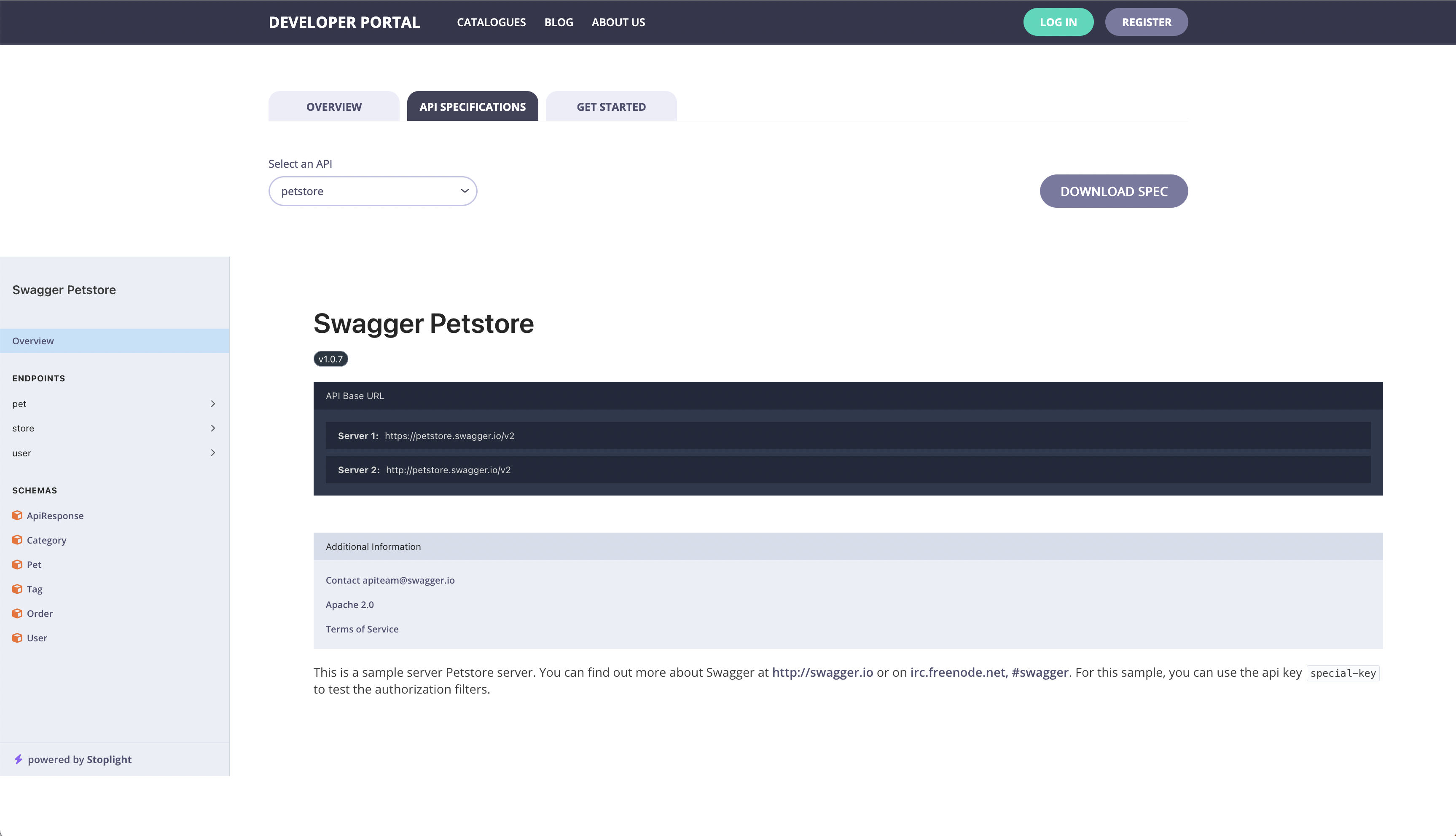Click the Tag schema cube icon
Screen dimensions: 1456x836
tap(17, 589)
